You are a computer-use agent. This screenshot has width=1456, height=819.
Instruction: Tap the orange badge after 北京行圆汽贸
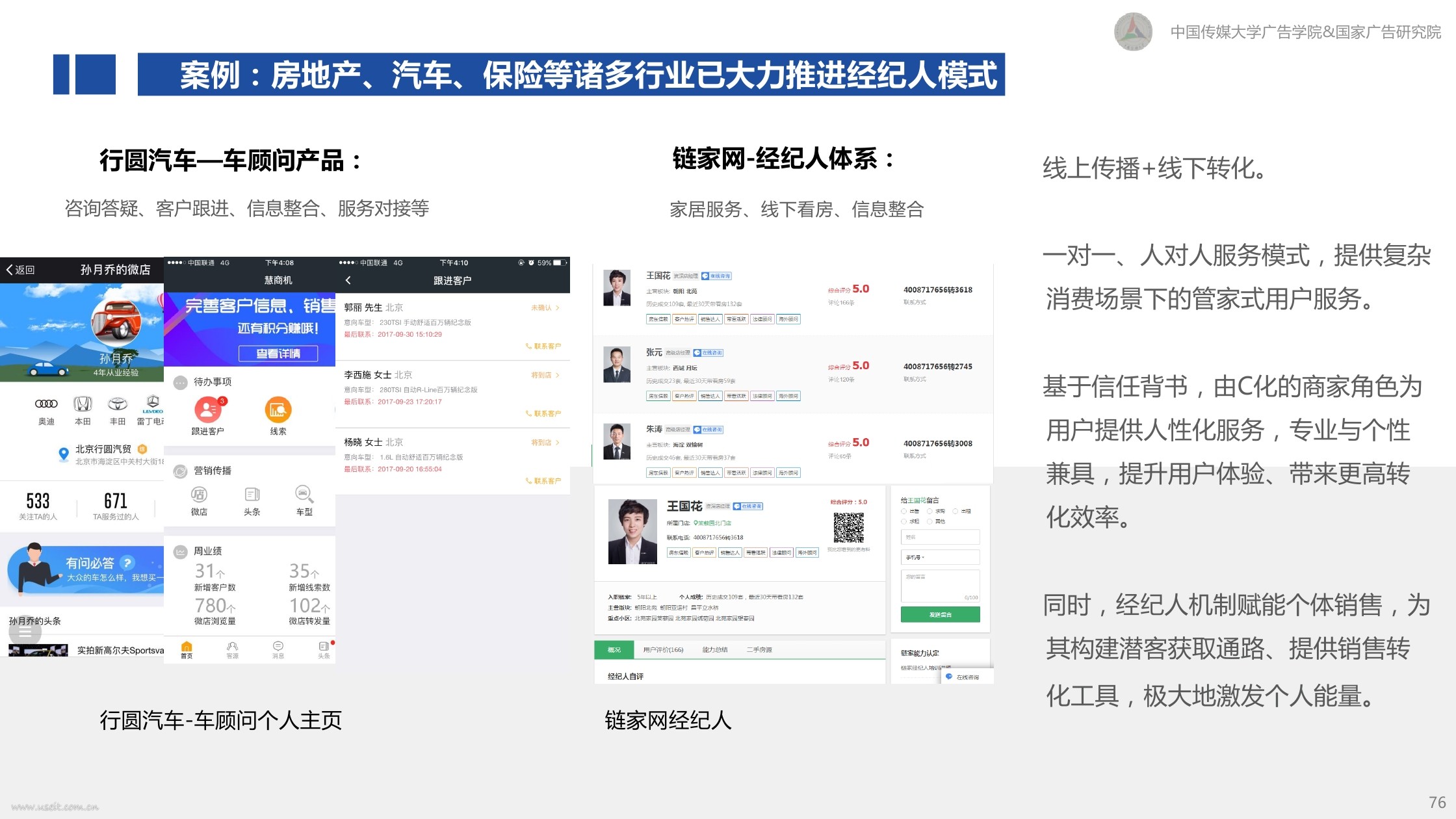point(142,448)
